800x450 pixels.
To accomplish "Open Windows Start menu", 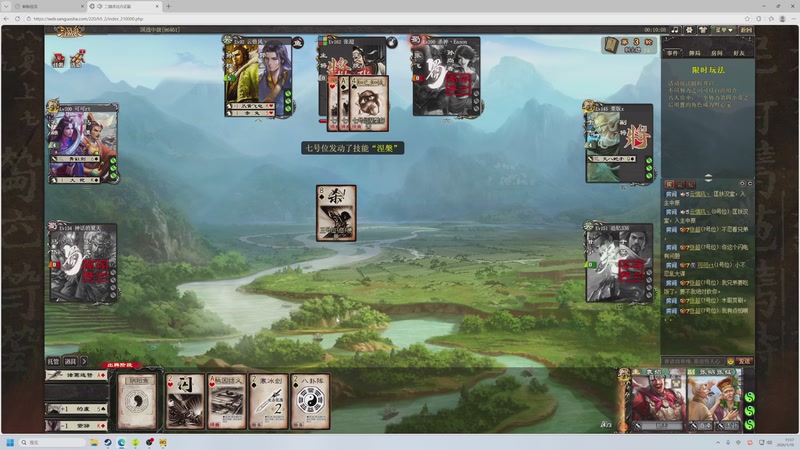I will 9,442.
